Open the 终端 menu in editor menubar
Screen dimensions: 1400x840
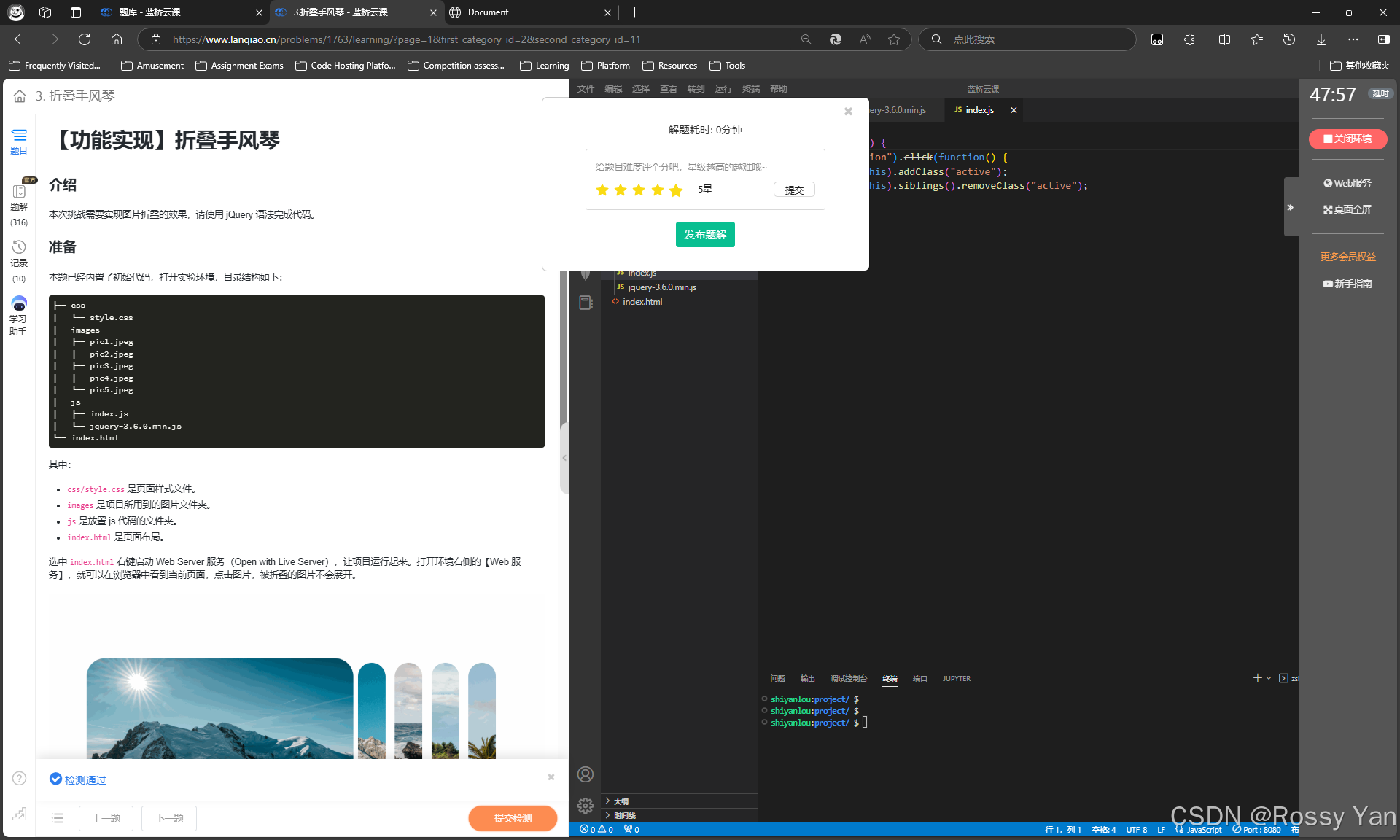(750, 89)
